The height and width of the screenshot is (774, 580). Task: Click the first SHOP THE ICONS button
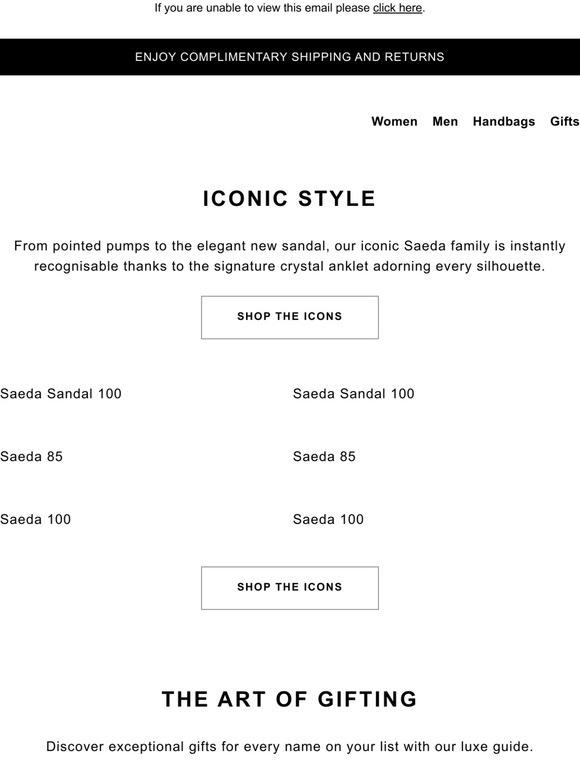290,317
